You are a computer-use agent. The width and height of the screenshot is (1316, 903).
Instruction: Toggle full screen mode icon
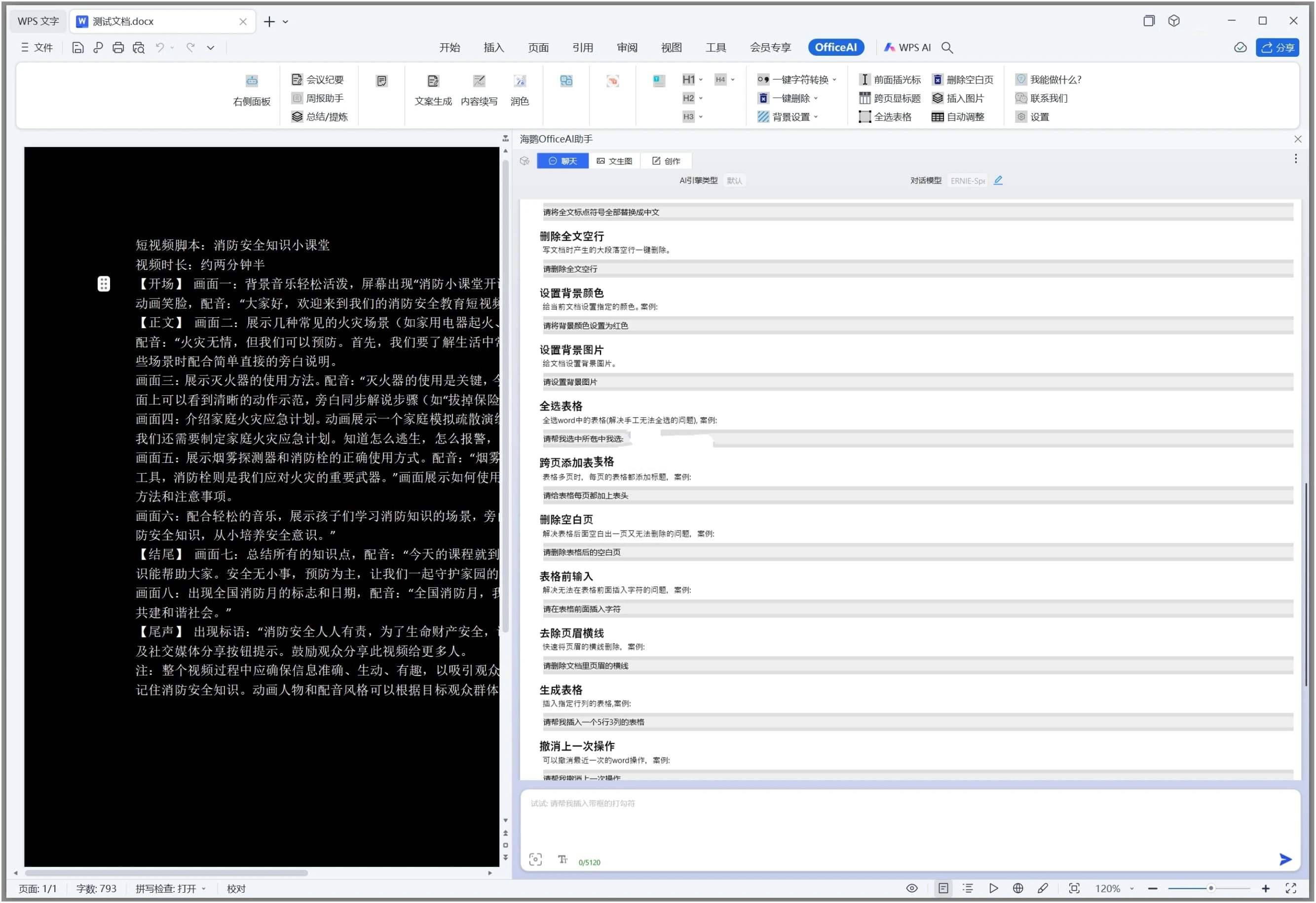[x=1290, y=888]
